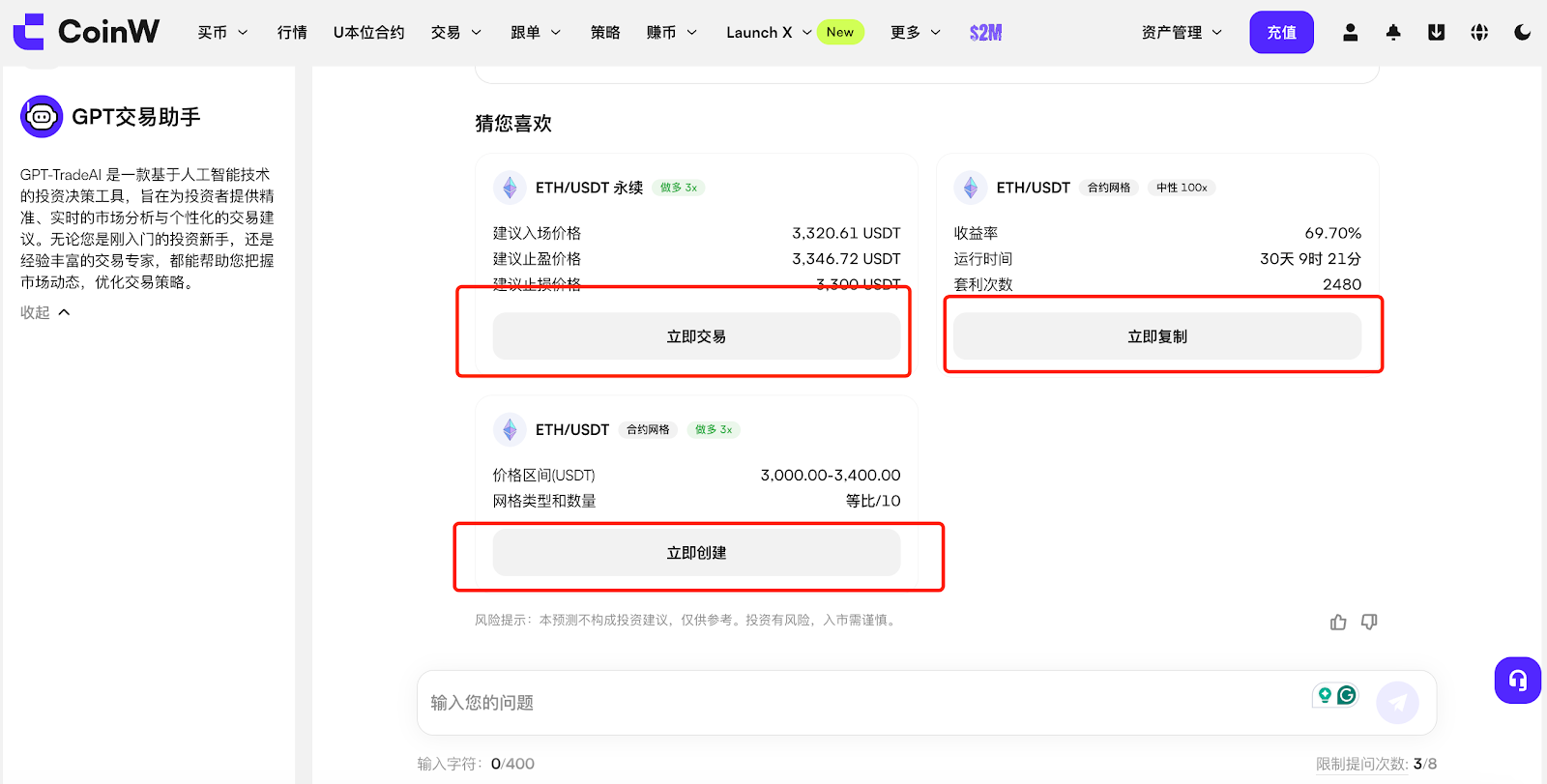Click the app download icon
The image size is (1547, 784).
click(x=1437, y=33)
